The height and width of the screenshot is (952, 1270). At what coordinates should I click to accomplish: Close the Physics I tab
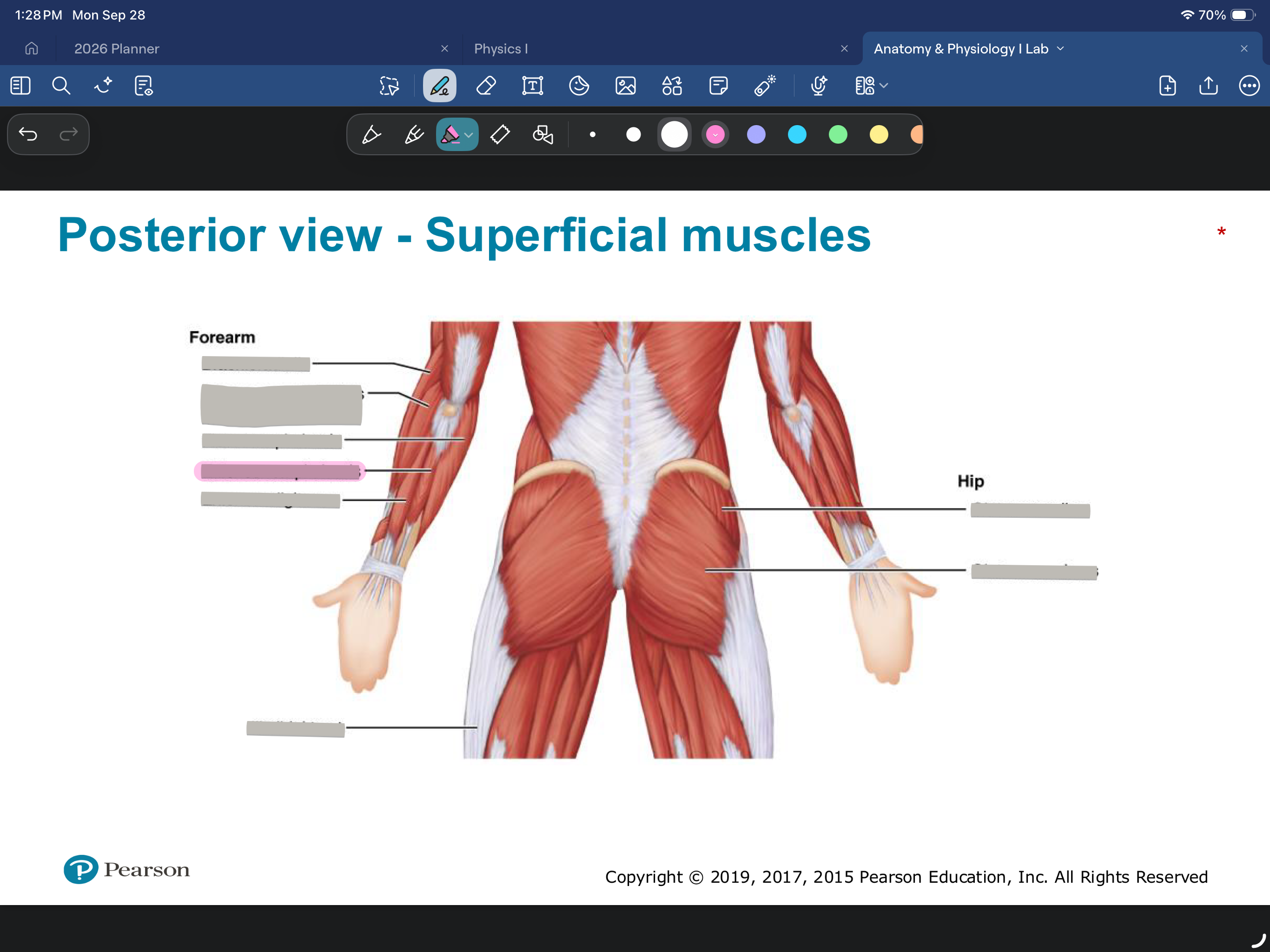844,49
